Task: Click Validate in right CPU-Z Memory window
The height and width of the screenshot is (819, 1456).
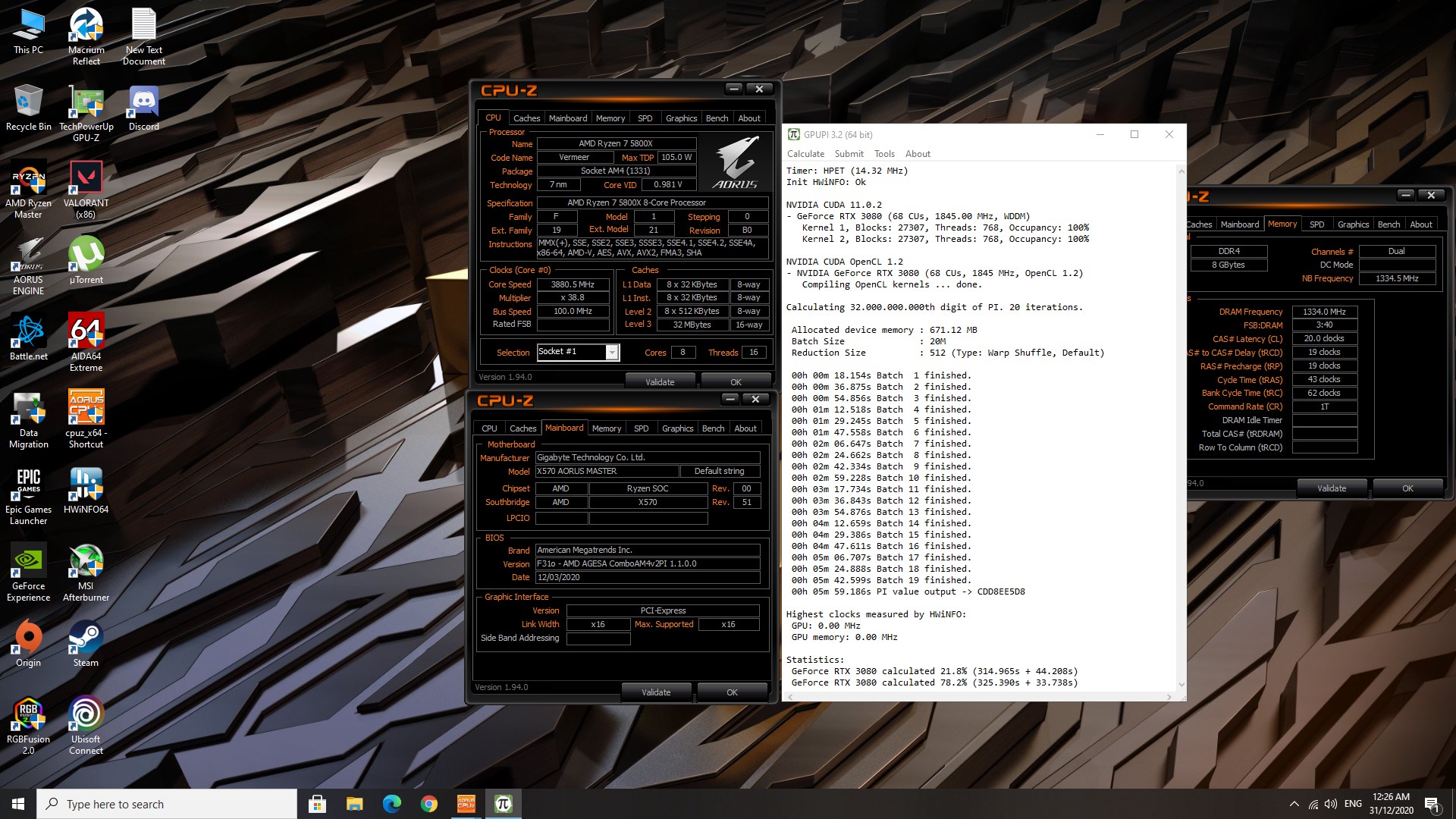Action: point(1332,488)
